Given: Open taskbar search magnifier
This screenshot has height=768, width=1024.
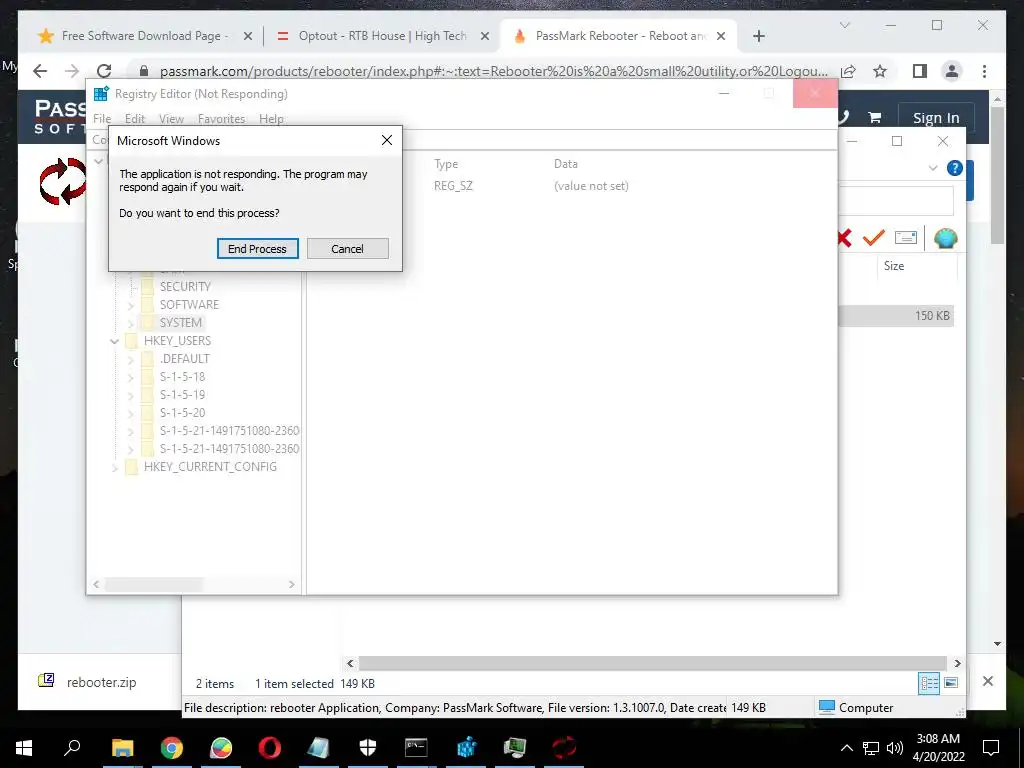Looking at the screenshot, I should 72,747.
